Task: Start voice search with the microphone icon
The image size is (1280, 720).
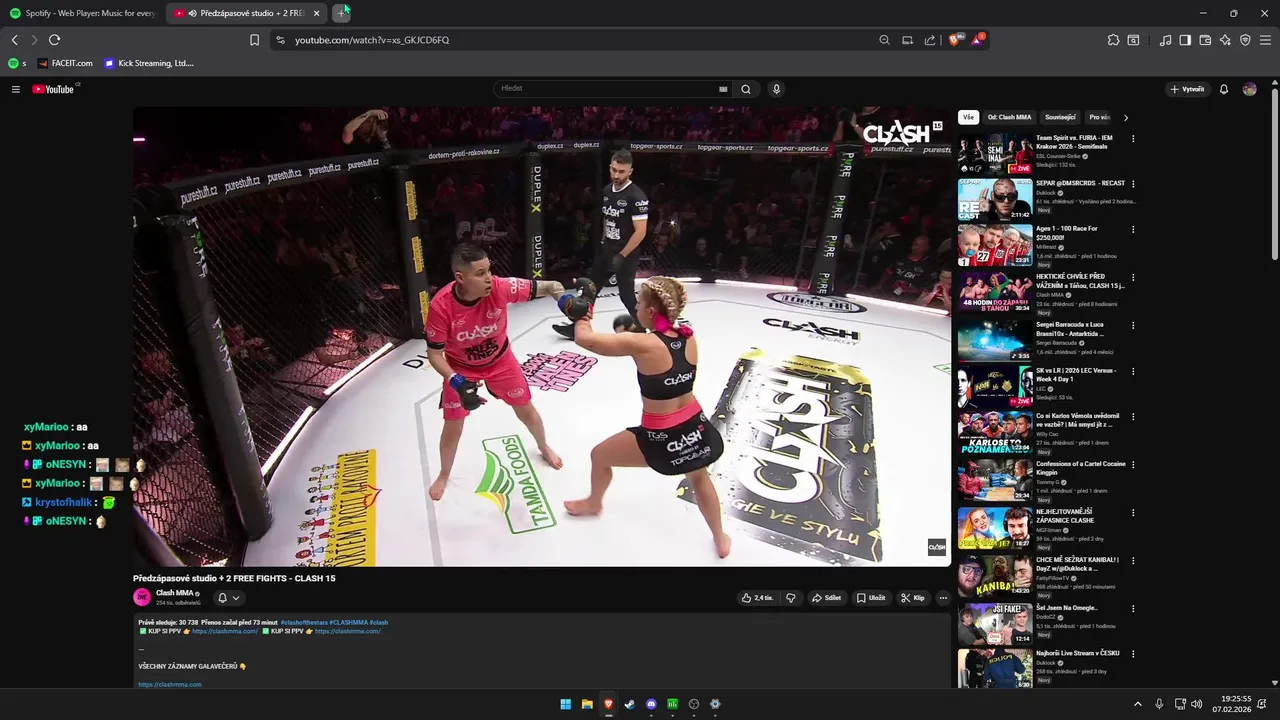Action: click(x=776, y=89)
